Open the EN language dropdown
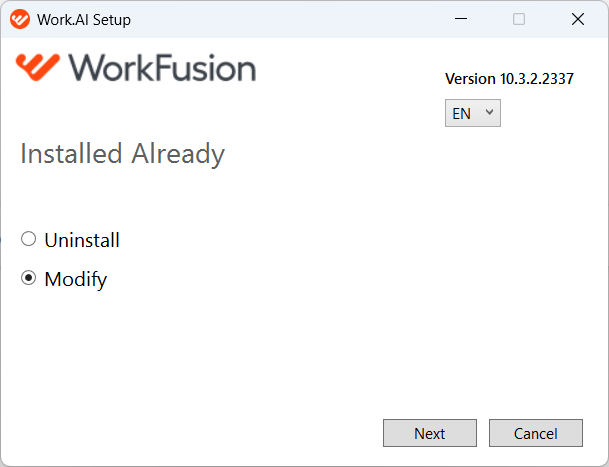 [473, 113]
